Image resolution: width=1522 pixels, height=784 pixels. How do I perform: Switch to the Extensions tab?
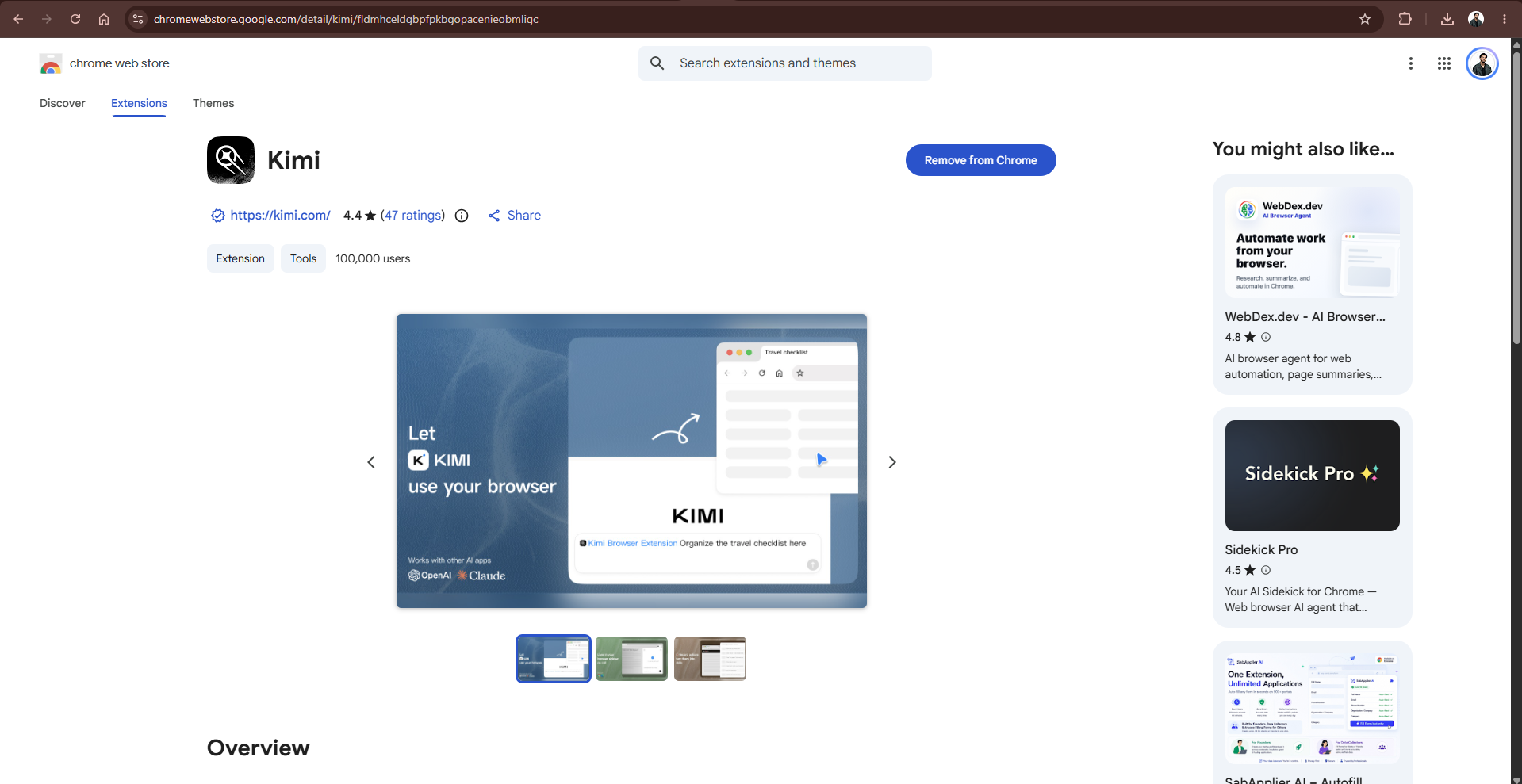(139, 103)
